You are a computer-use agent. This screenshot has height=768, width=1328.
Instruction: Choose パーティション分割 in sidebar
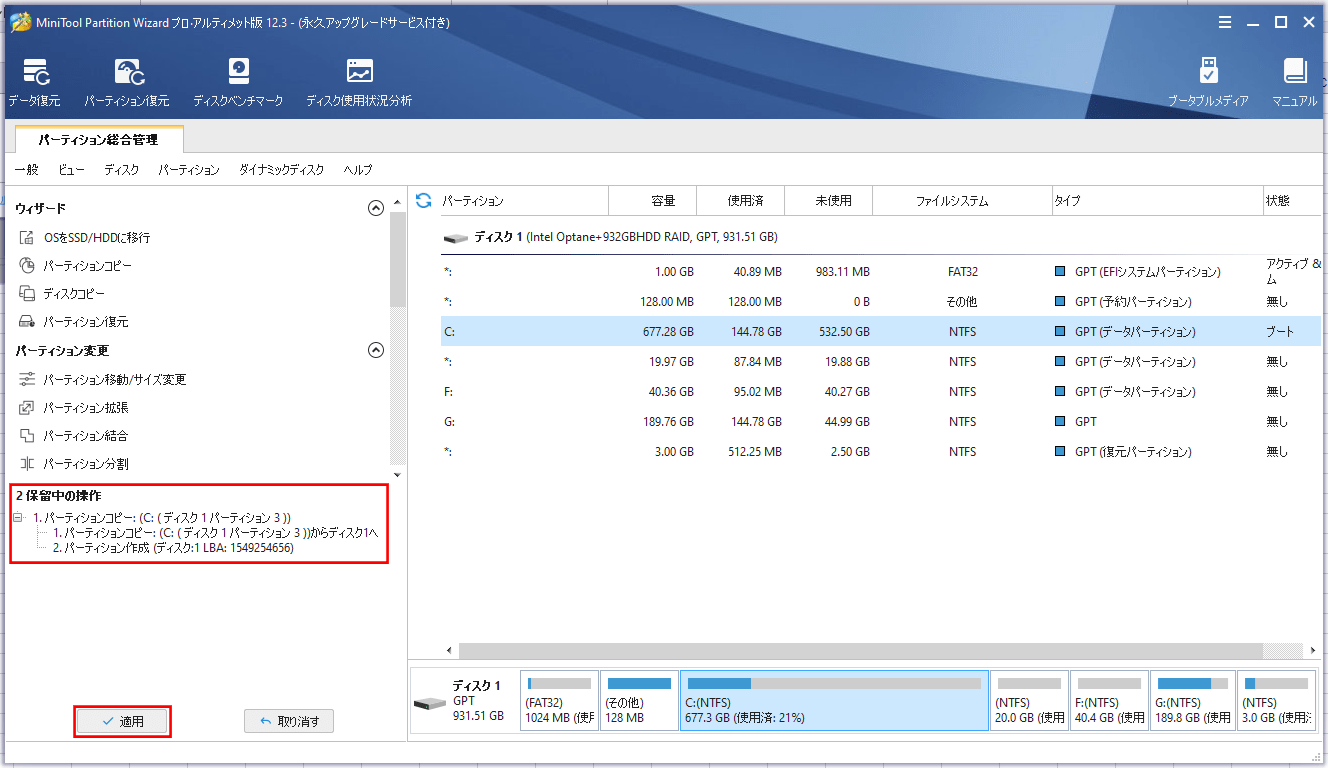(x=74, y=464)
